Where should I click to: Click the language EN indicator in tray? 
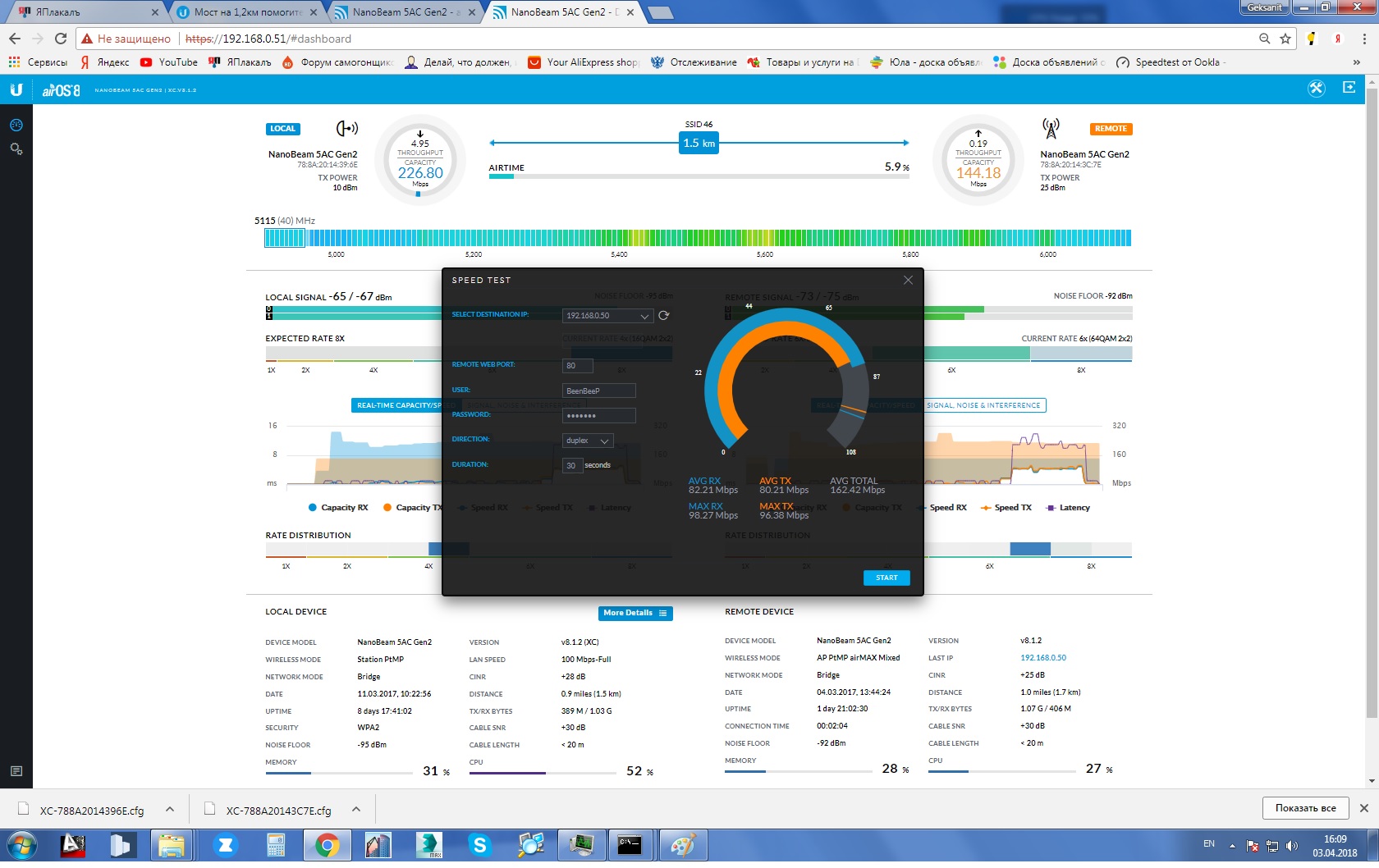click(x=1209, y=843)
